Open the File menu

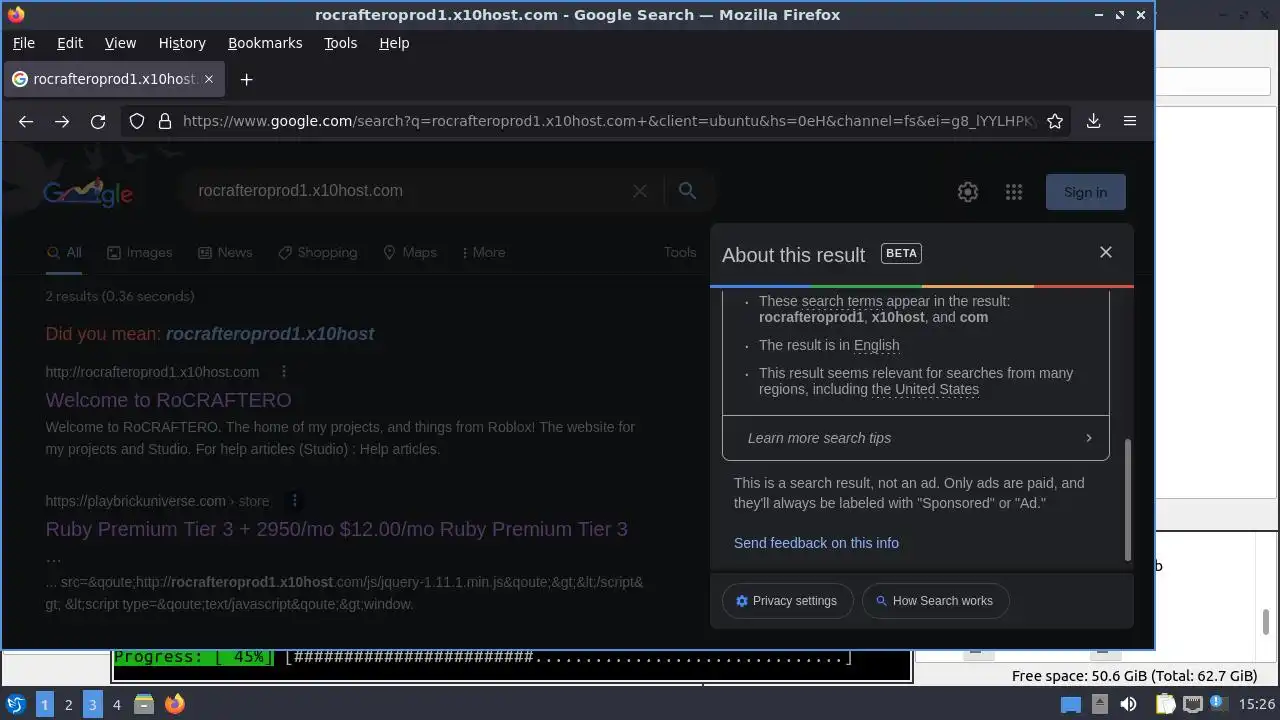23,43
